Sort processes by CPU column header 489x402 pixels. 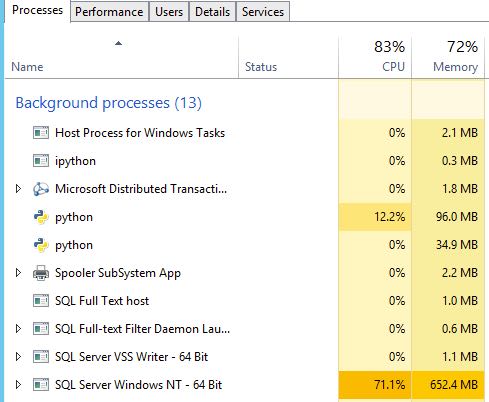tap(375, 57)
